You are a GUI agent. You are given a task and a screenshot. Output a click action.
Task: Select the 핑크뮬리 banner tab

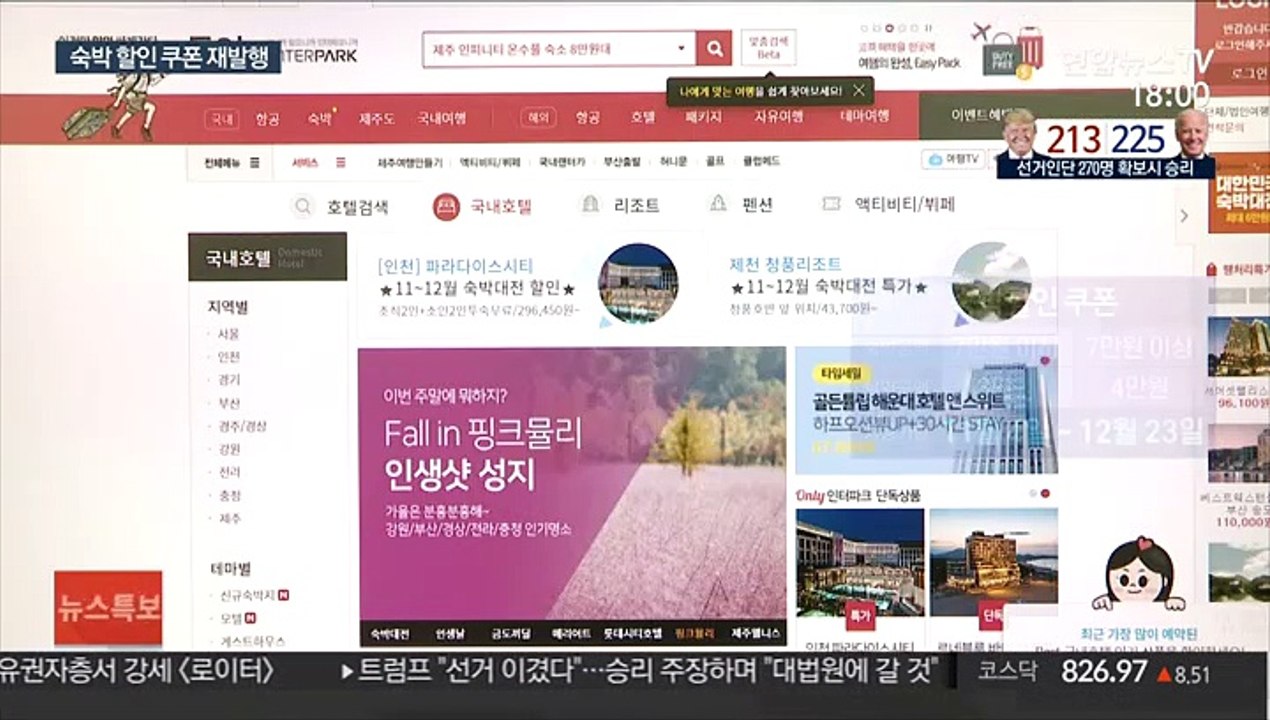(695, 634)
